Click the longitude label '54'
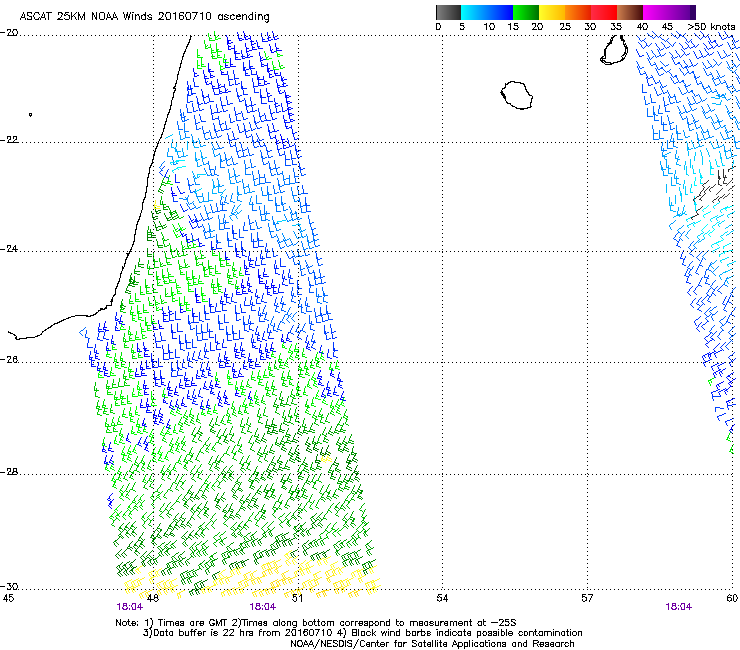Image resolution: width=740 pixels, height=650 pixels. pos(442,599)
